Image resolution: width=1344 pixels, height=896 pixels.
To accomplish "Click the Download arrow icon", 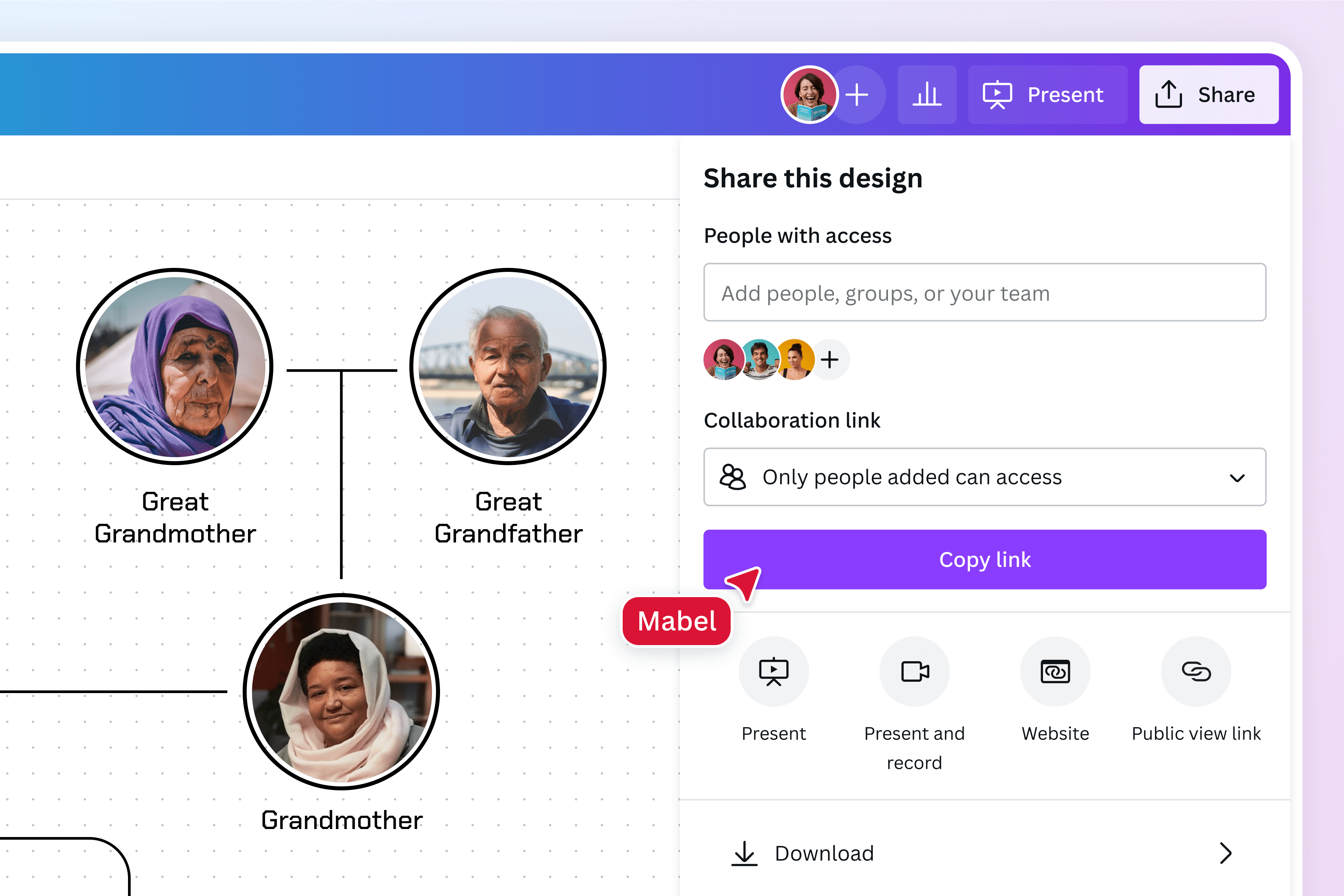I will pyautogui.click(x=744, y=853).
